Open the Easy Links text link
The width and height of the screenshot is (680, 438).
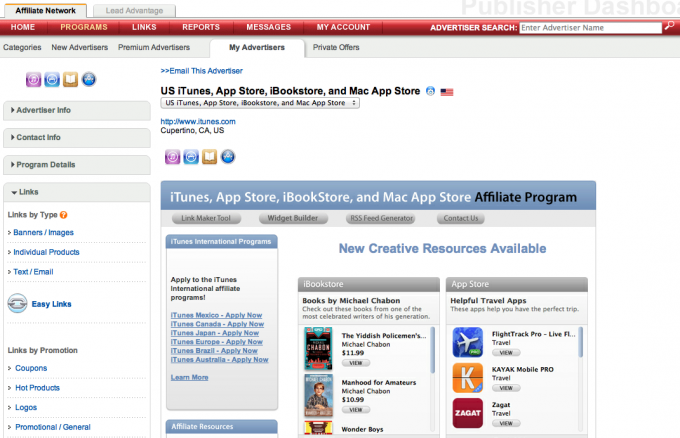pos(51,304)
